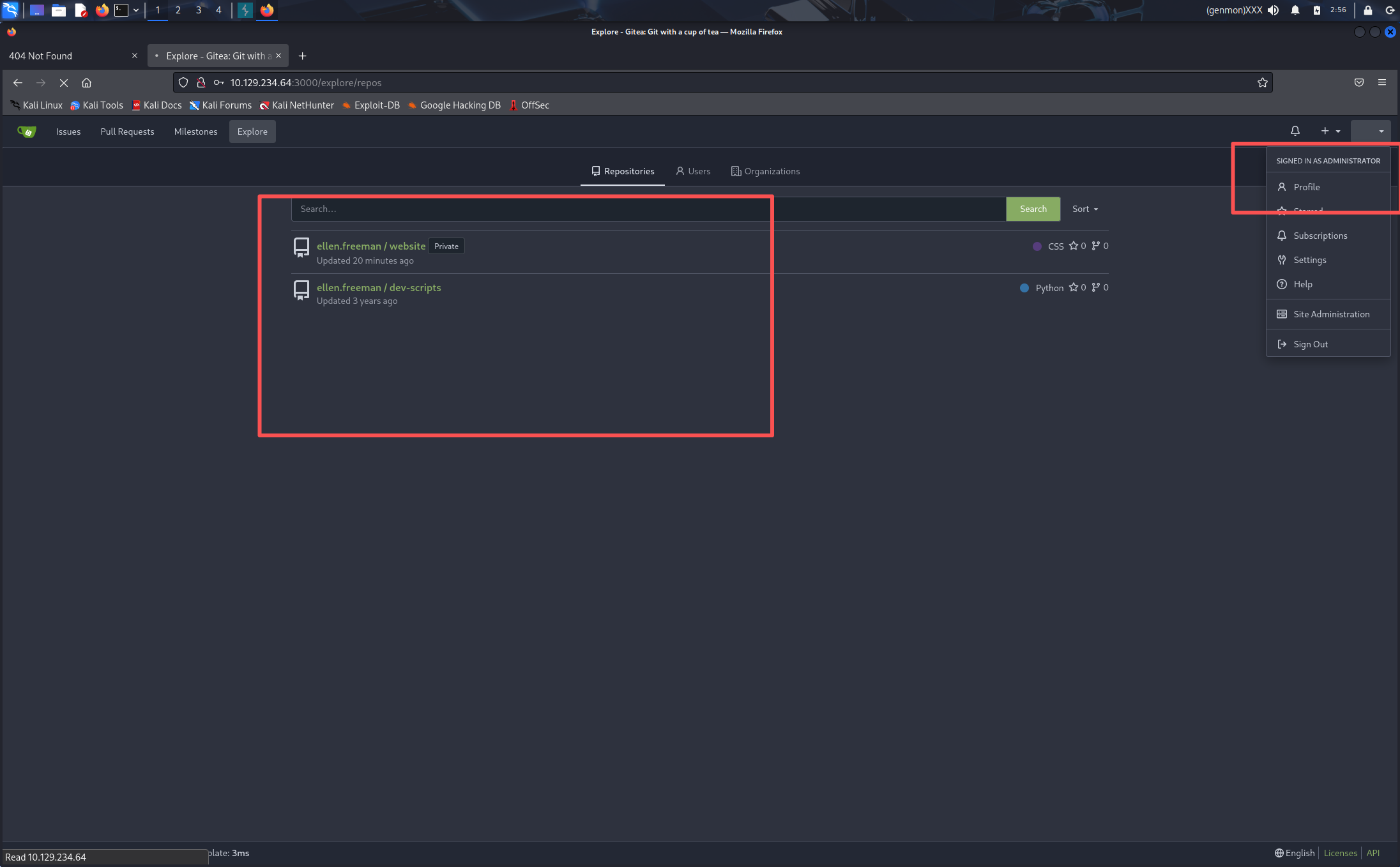Choose Sign Out in user menu
Viewport: 1400px width, 867px height.
tap(1328, 344)
